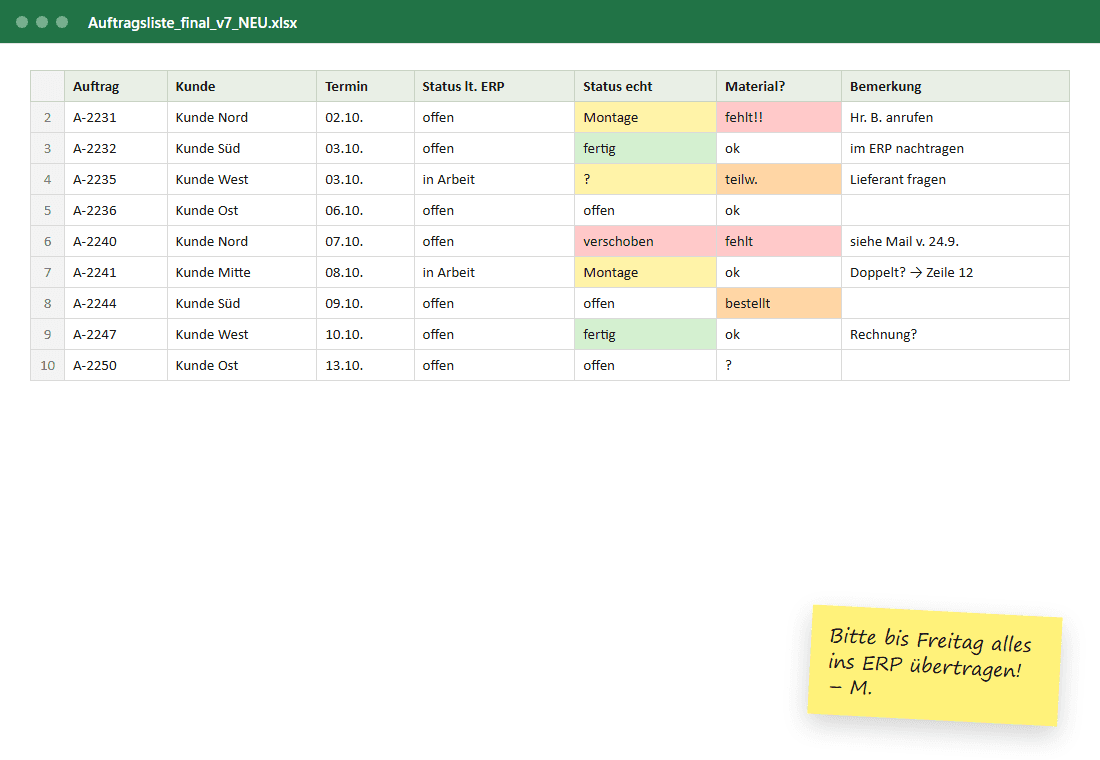
Task: Click cell A-2241
Action: tap(116, 272)
